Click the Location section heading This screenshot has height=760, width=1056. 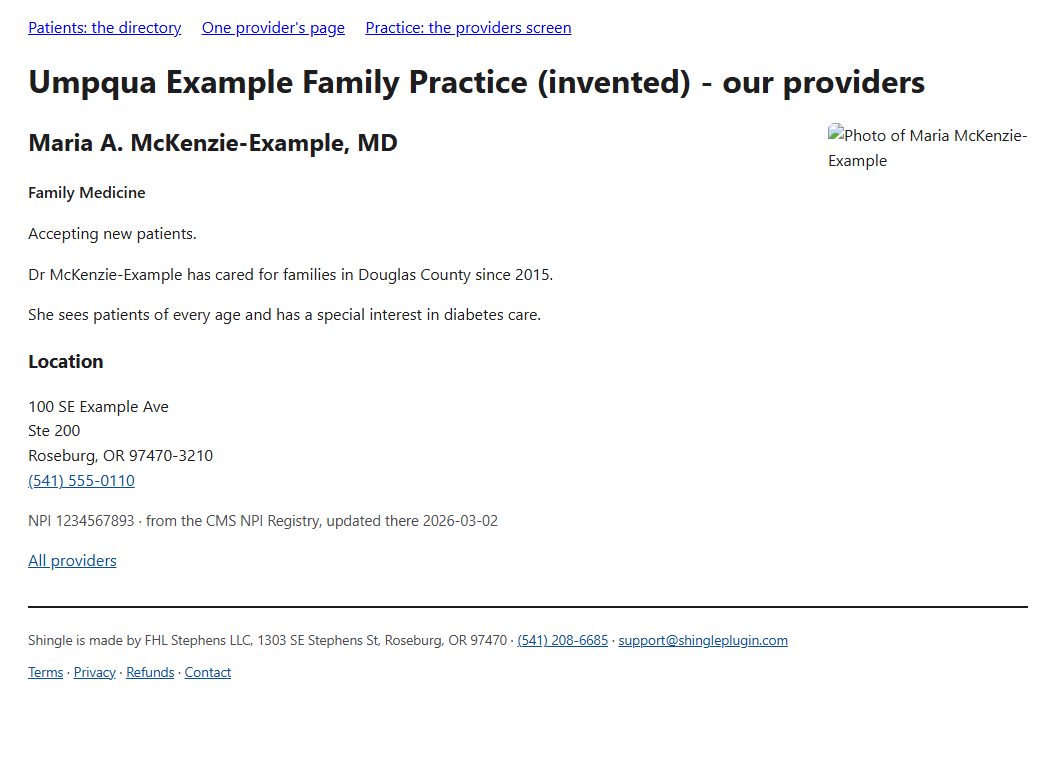pos(65,362)
